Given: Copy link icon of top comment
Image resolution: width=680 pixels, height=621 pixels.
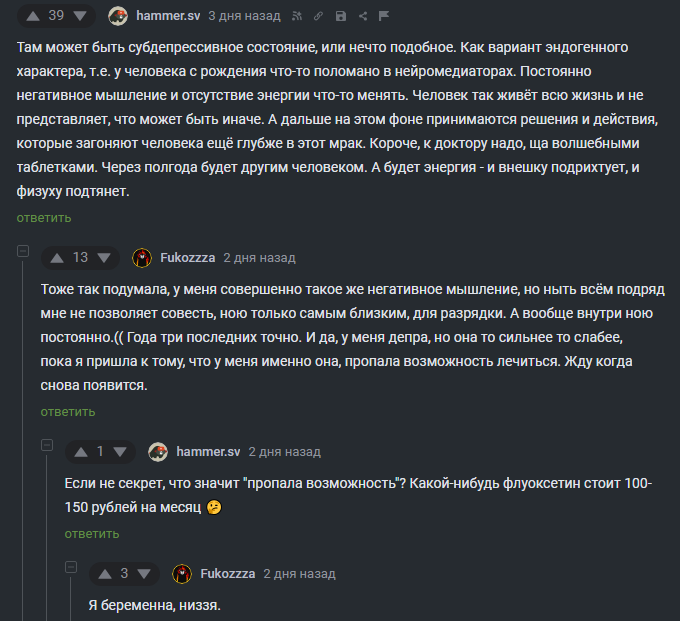Looking at the screenshot, I should [319, 17].
